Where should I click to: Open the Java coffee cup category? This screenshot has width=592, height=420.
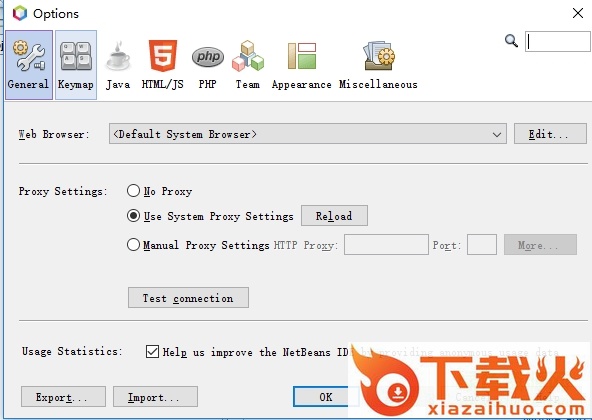[x=118, y=65]
